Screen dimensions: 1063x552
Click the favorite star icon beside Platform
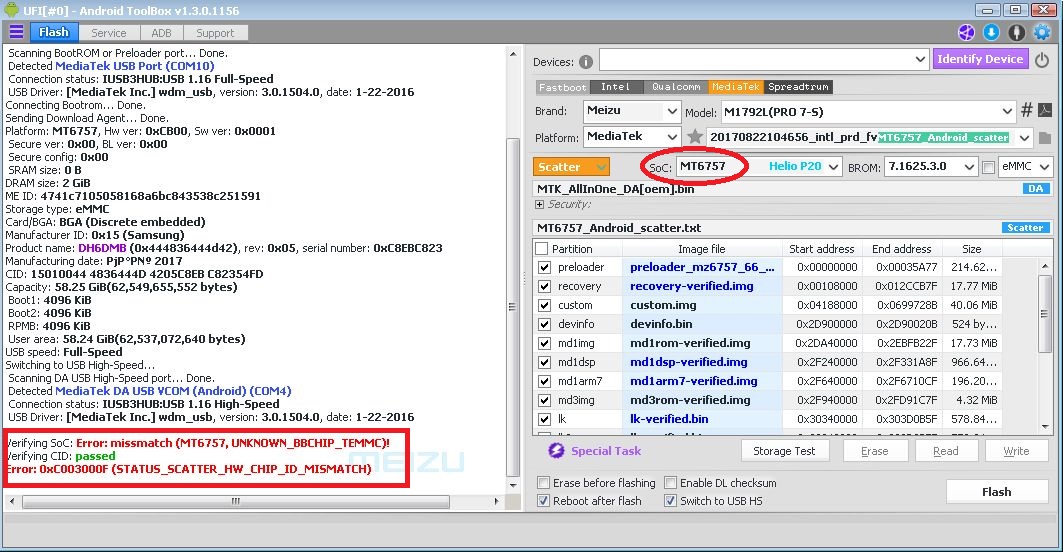pyautogui.click(x=695, y=137)
